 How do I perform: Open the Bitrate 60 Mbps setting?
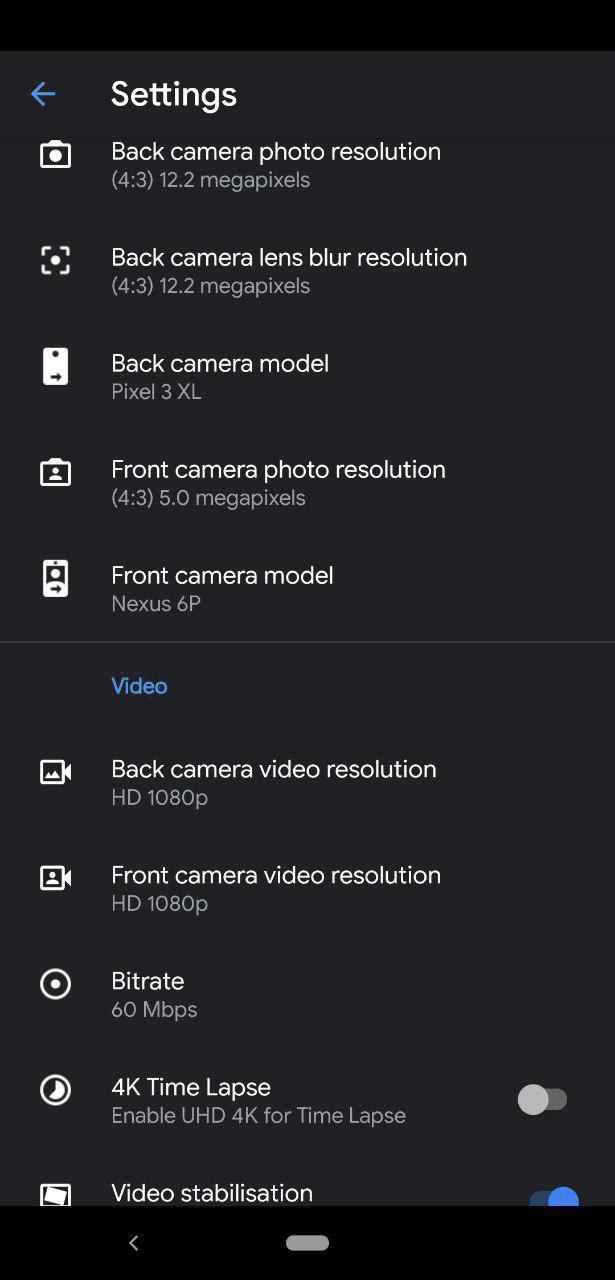tap(307, 994)
